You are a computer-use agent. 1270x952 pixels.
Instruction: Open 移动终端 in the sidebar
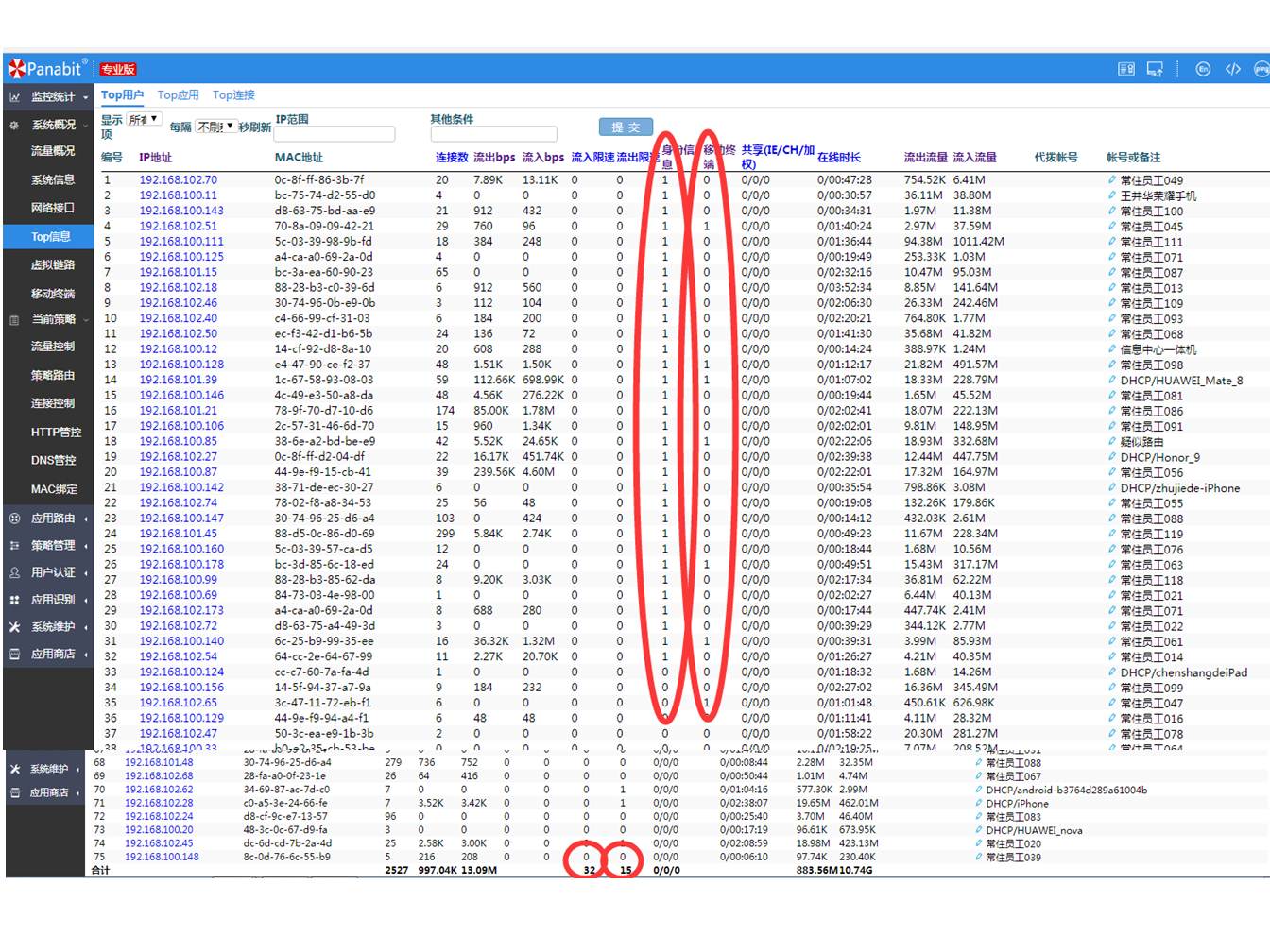53,294
